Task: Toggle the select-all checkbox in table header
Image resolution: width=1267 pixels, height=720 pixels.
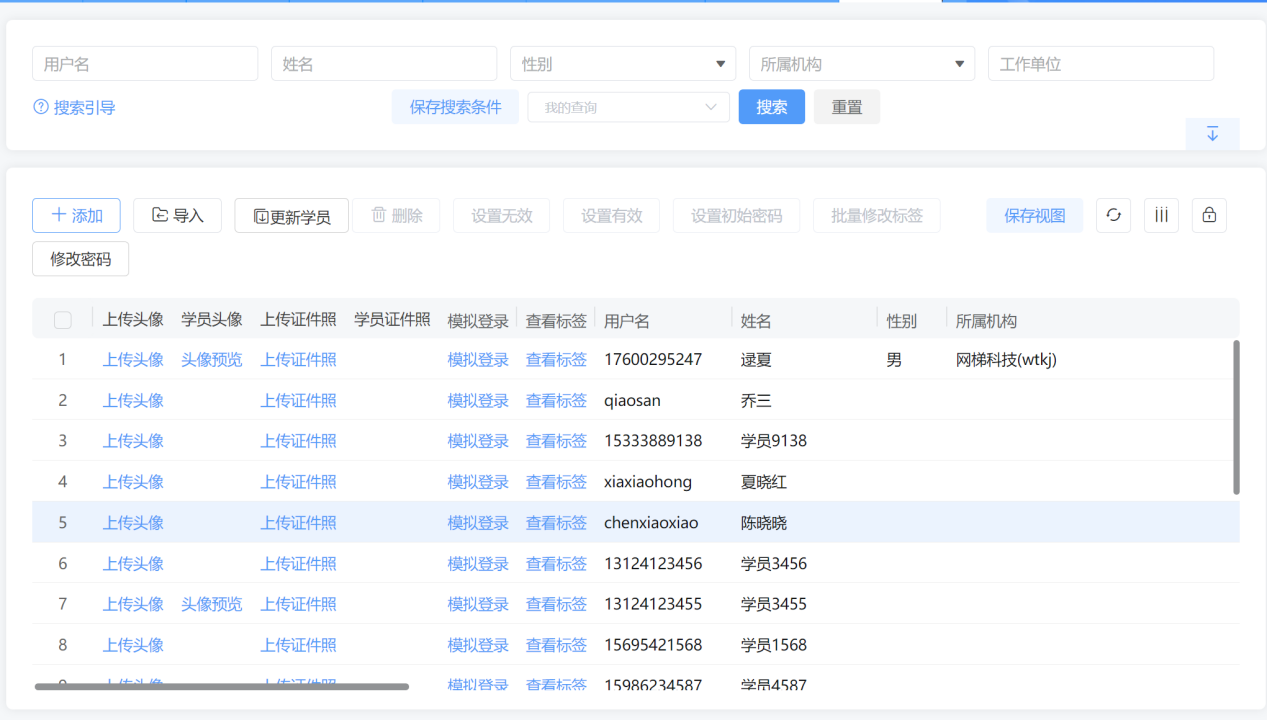Action: pos(63,320)
